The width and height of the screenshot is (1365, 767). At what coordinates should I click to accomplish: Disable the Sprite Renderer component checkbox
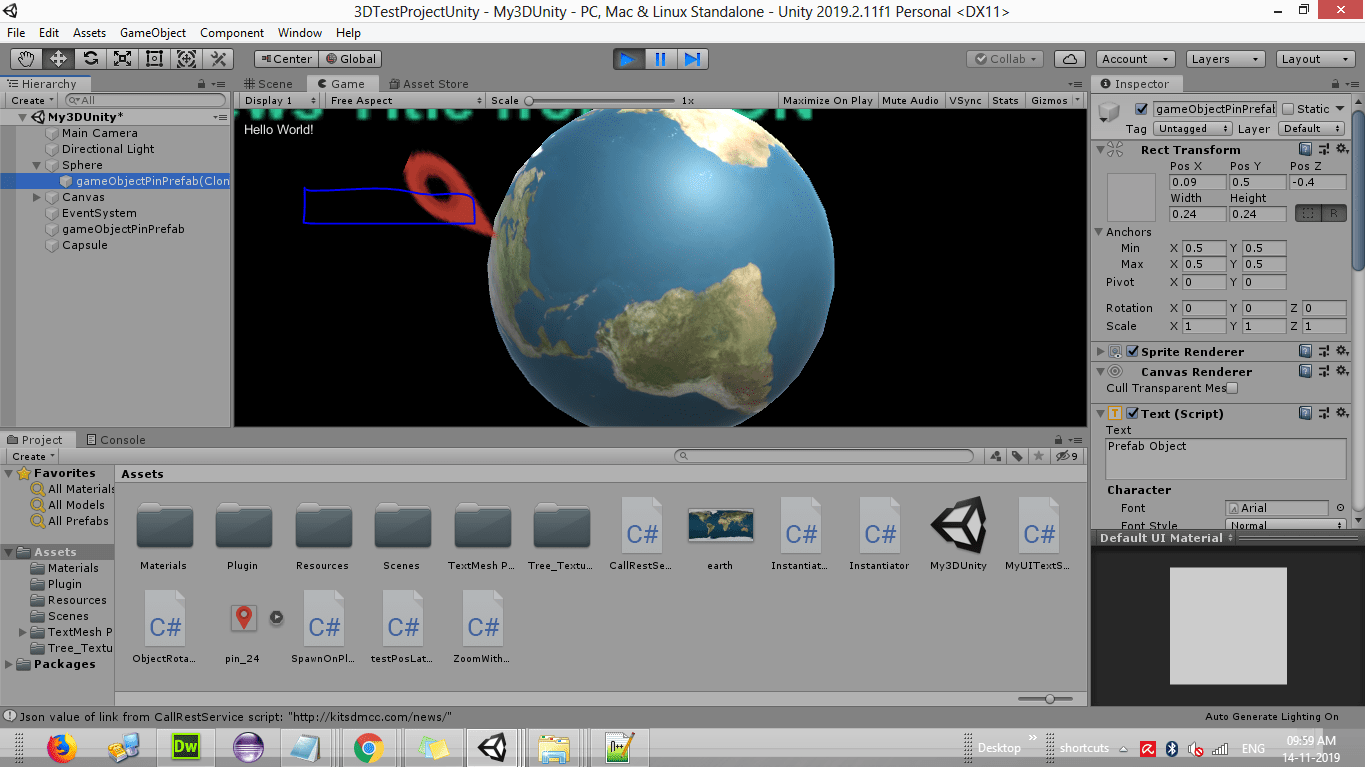click(x=1132, y=351)
